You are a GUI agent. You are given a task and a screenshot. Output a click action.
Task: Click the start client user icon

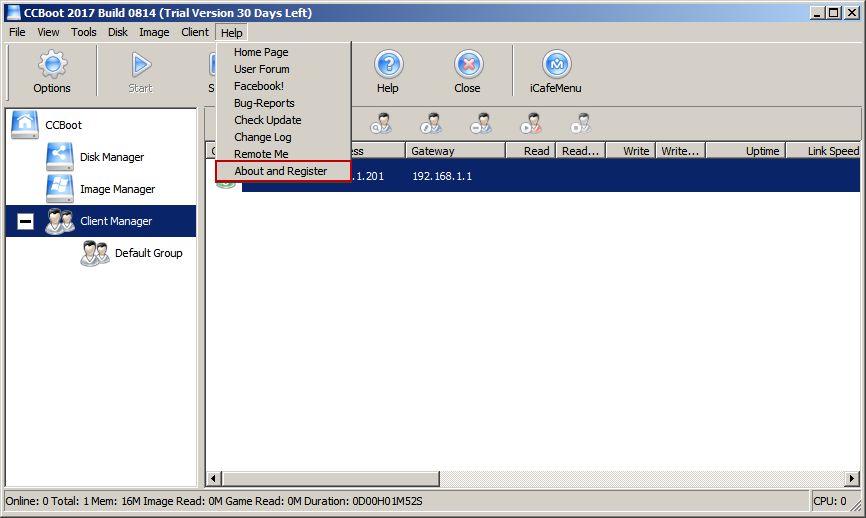pyautogui.click(x=531, y=123)
